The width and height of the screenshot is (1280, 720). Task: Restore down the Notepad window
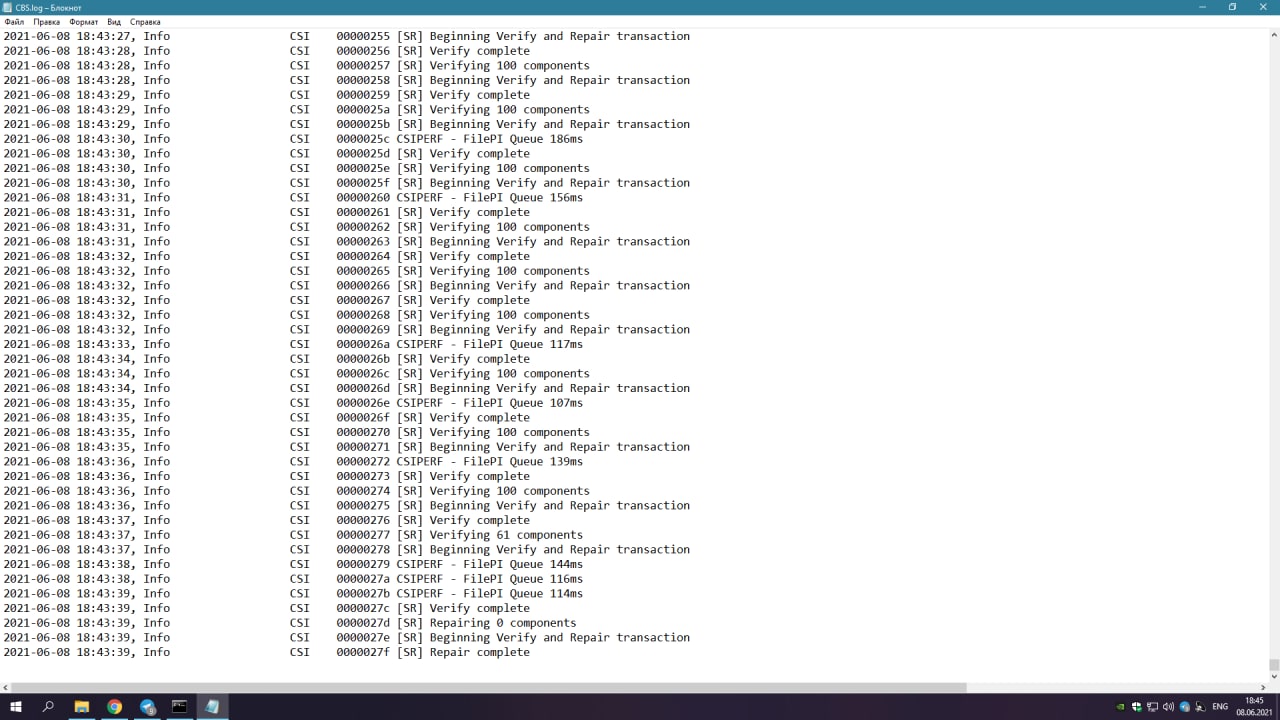(1233, 7)
